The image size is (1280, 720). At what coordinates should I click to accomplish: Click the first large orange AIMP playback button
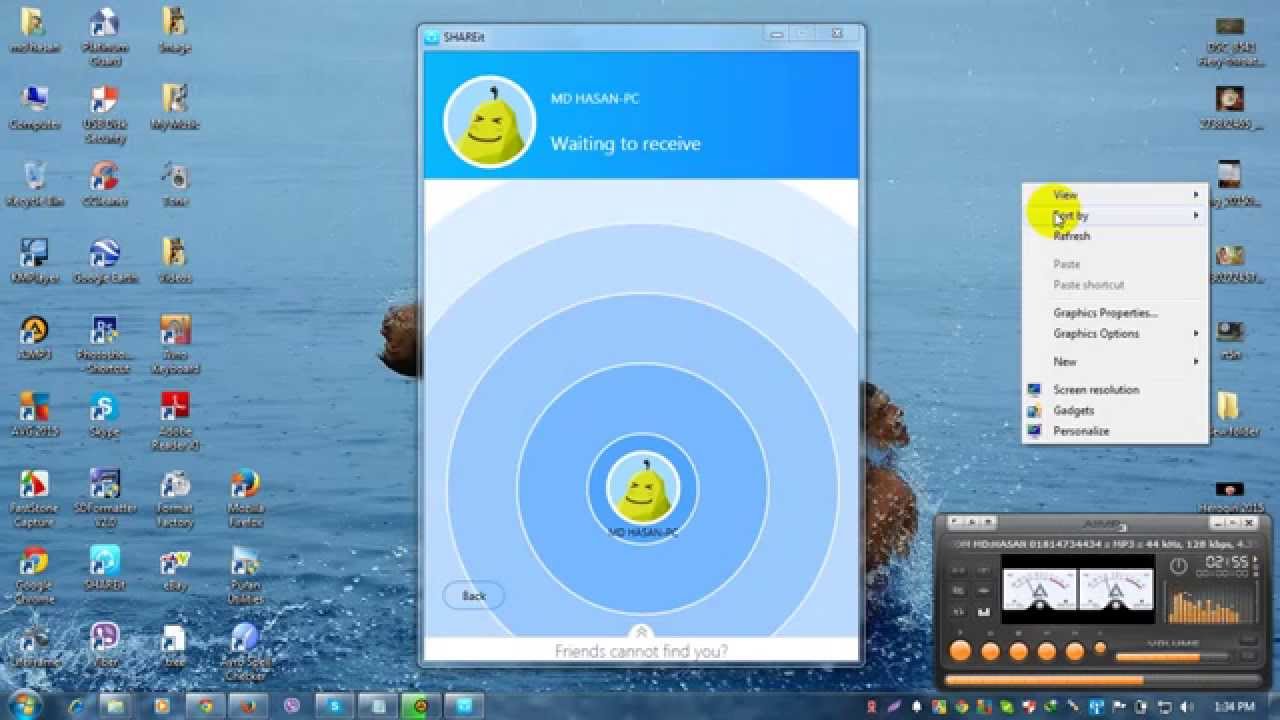tap(960, 652)
